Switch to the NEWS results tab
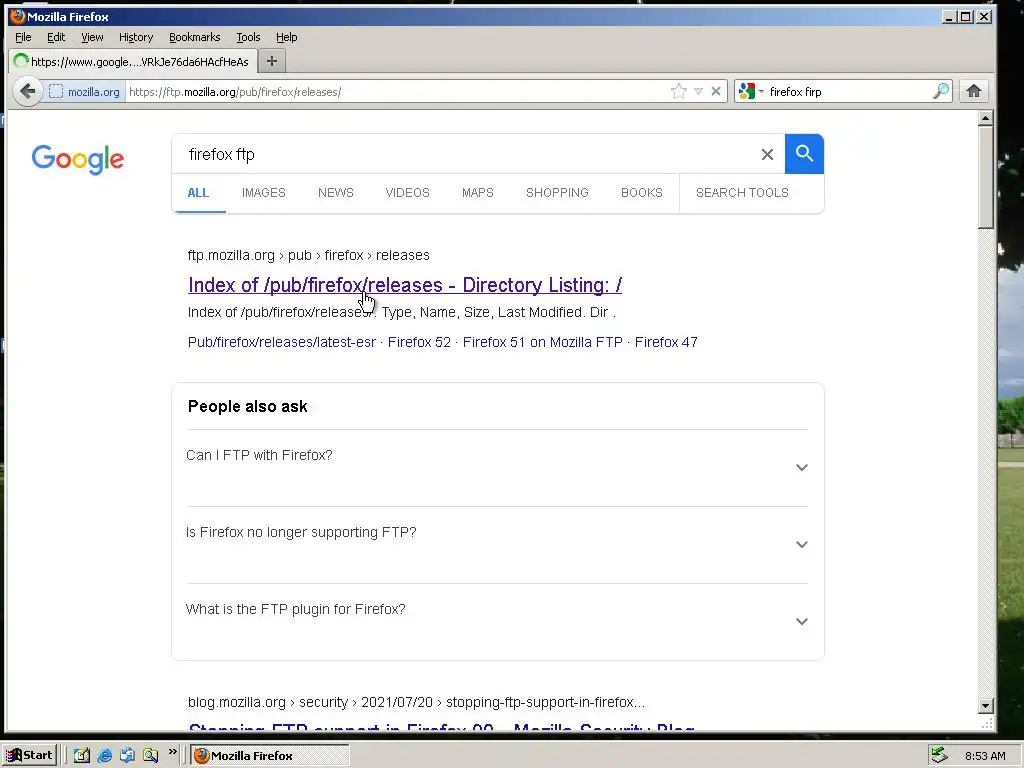 click(x=336, y=193)
